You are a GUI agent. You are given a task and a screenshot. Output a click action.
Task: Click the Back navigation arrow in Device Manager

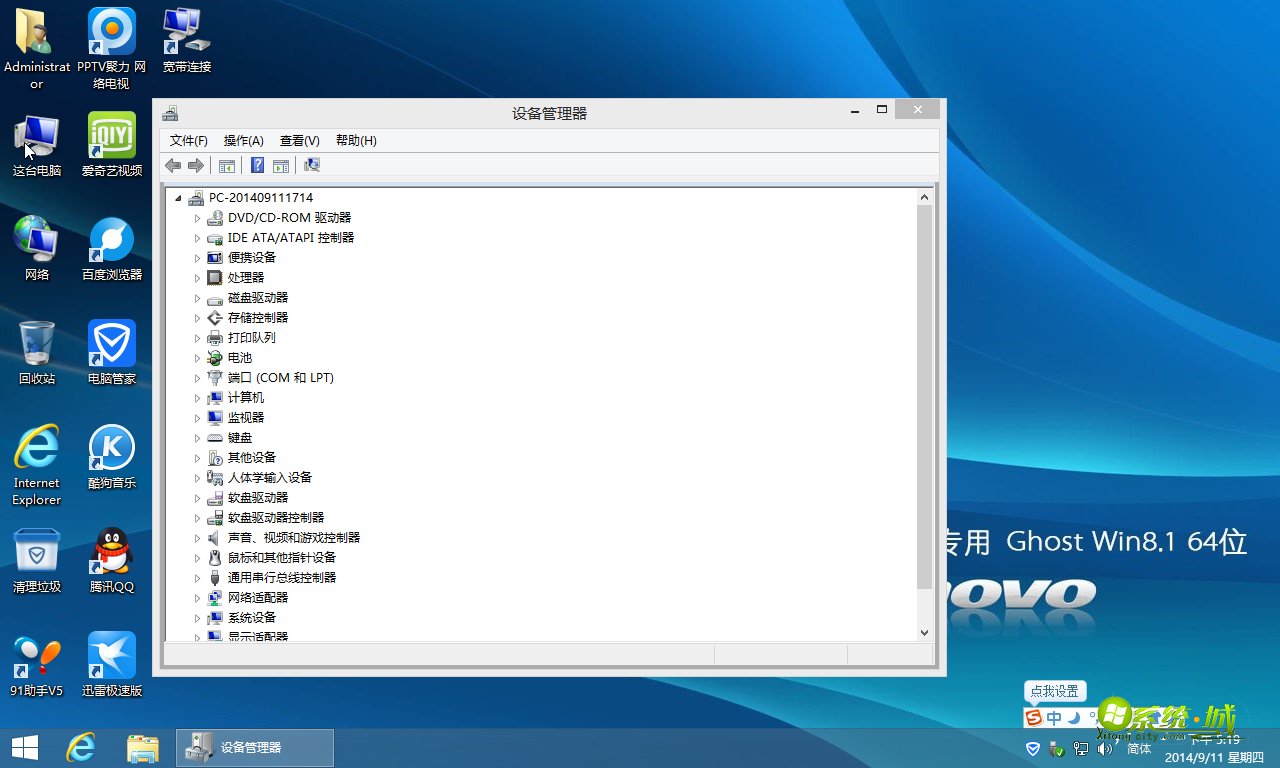click(173, 165)
